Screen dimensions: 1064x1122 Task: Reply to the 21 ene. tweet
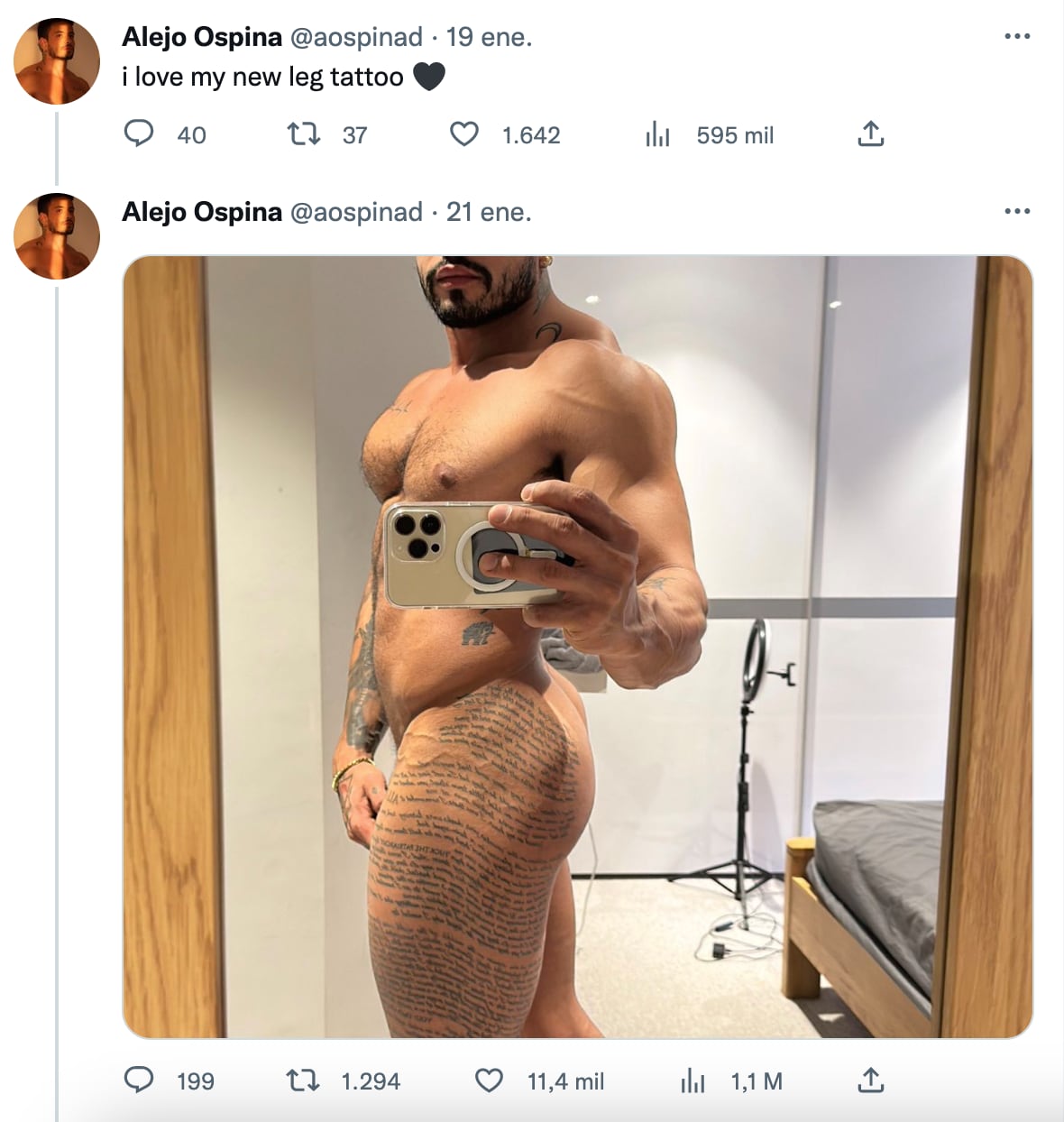pos(138,1081)
